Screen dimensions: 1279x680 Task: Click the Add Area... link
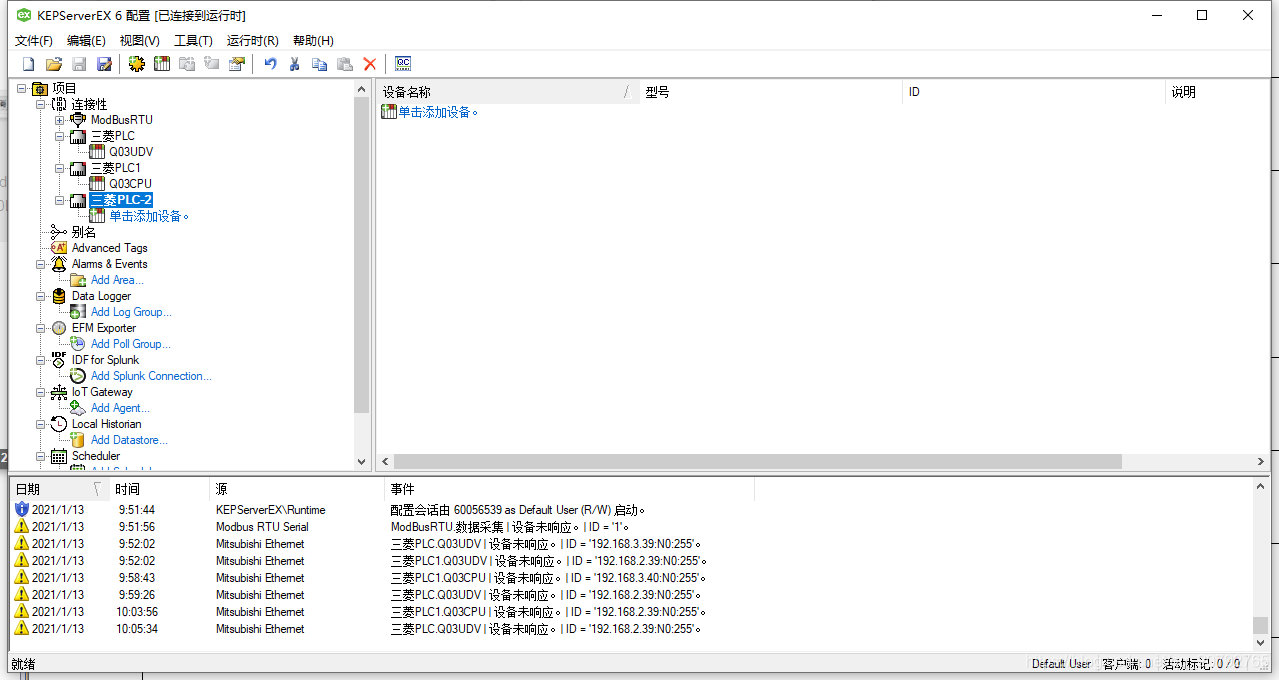(x=117, y=280)
